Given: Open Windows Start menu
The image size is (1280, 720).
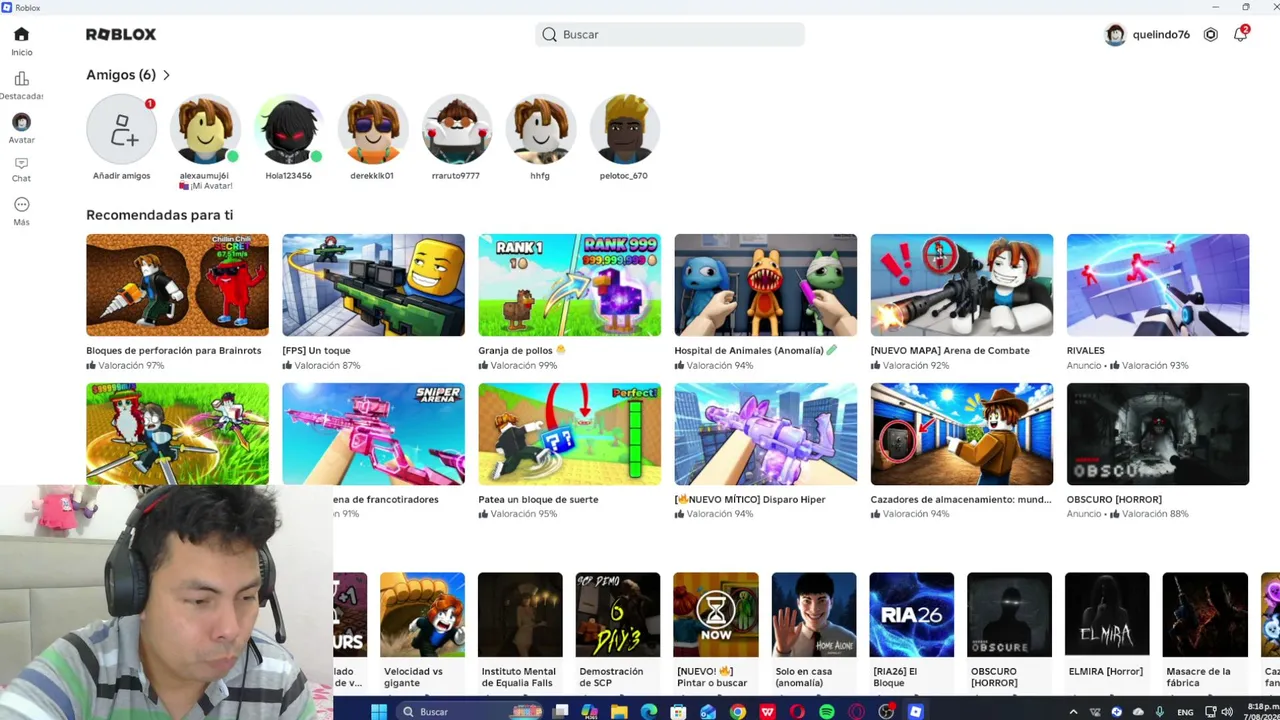Looking at the screenshot, I should pos(379,712).
